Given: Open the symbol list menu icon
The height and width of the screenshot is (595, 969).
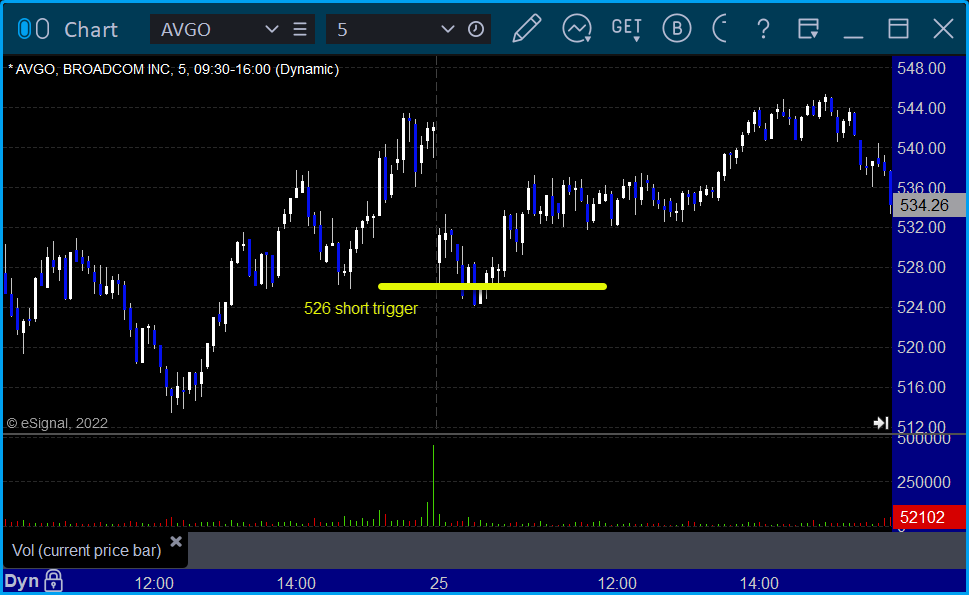Looking at the screenshot, I should pyautogui.click(x=300, y=29).
